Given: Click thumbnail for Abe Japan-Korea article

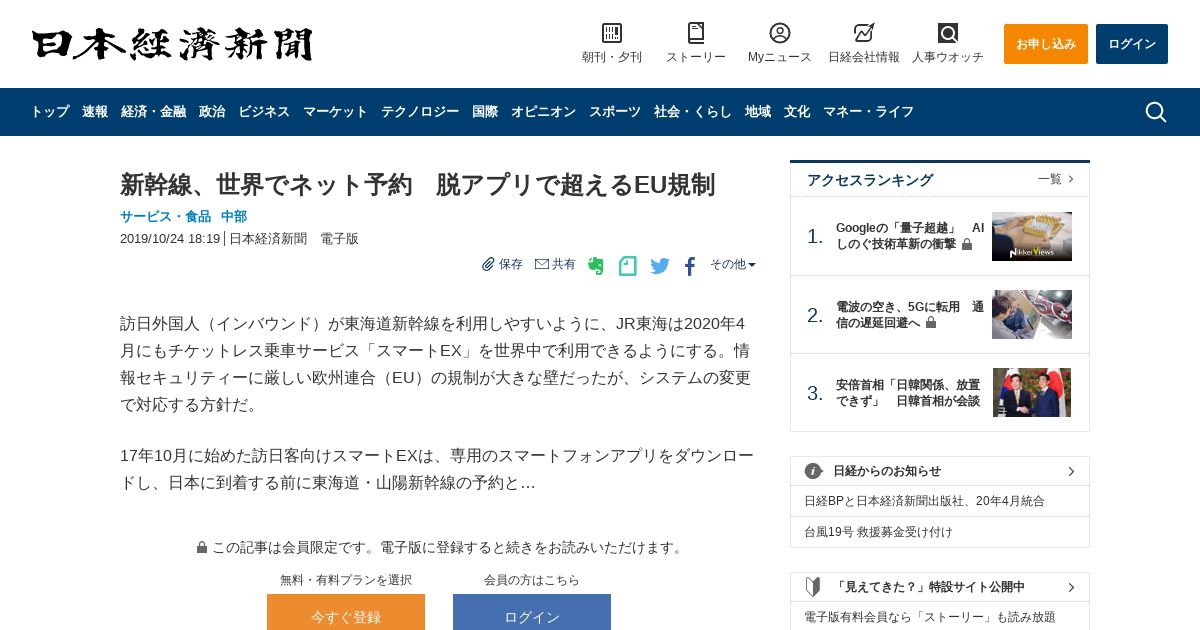Looking at the screenshot, I should tap(1032, 393).
